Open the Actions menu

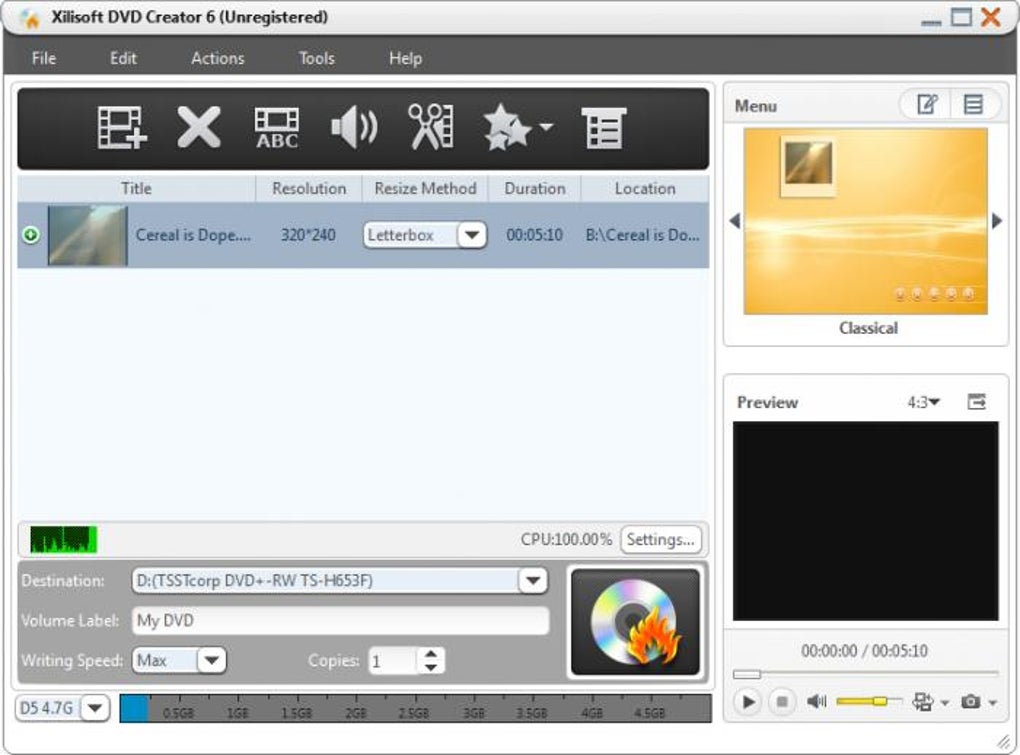point(218,58)
